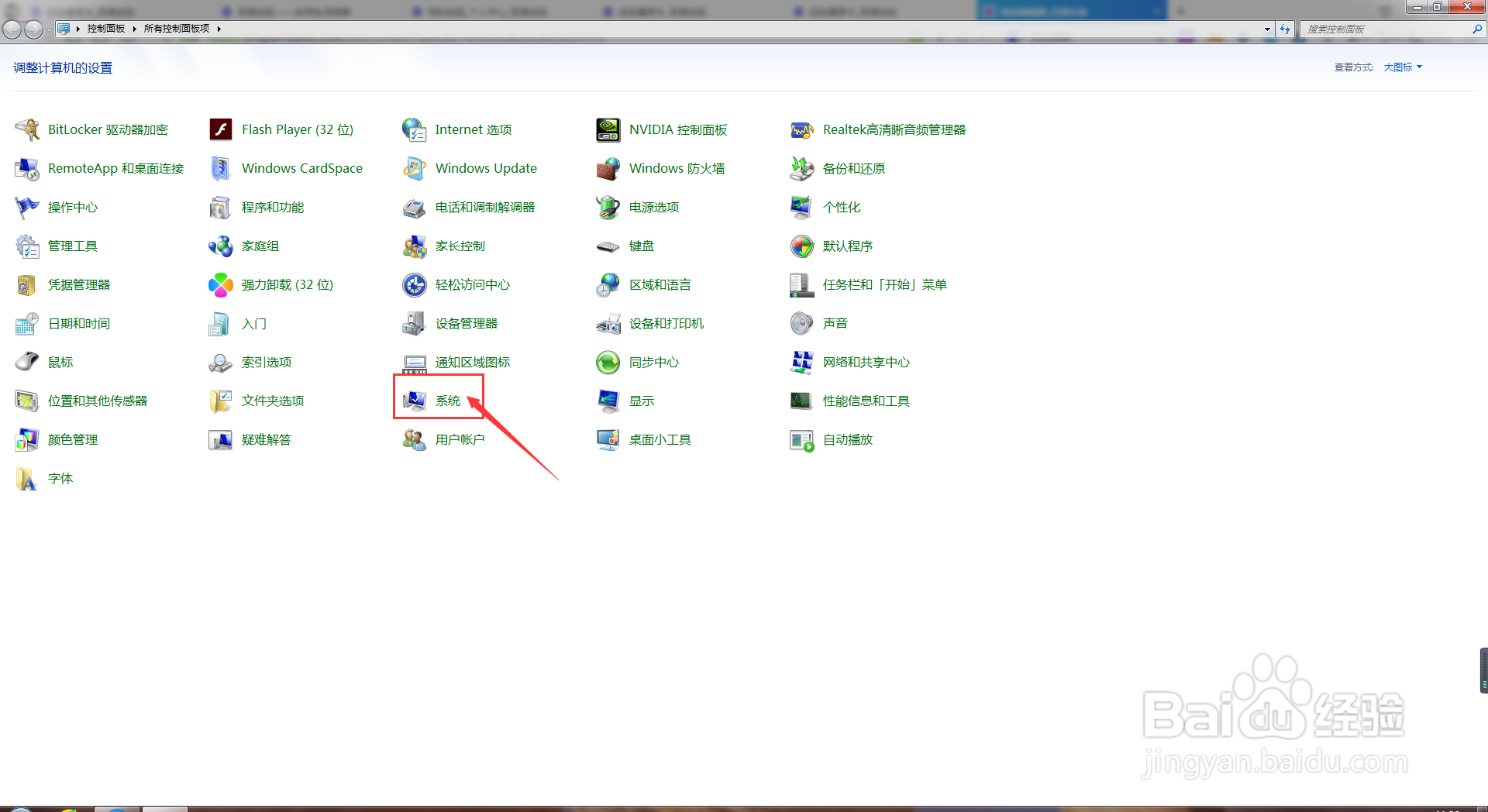Open the 通知区域图标 link
The height and width of the screenshot is (812, 1488).
pyautogui.click(x=473, y=362)
